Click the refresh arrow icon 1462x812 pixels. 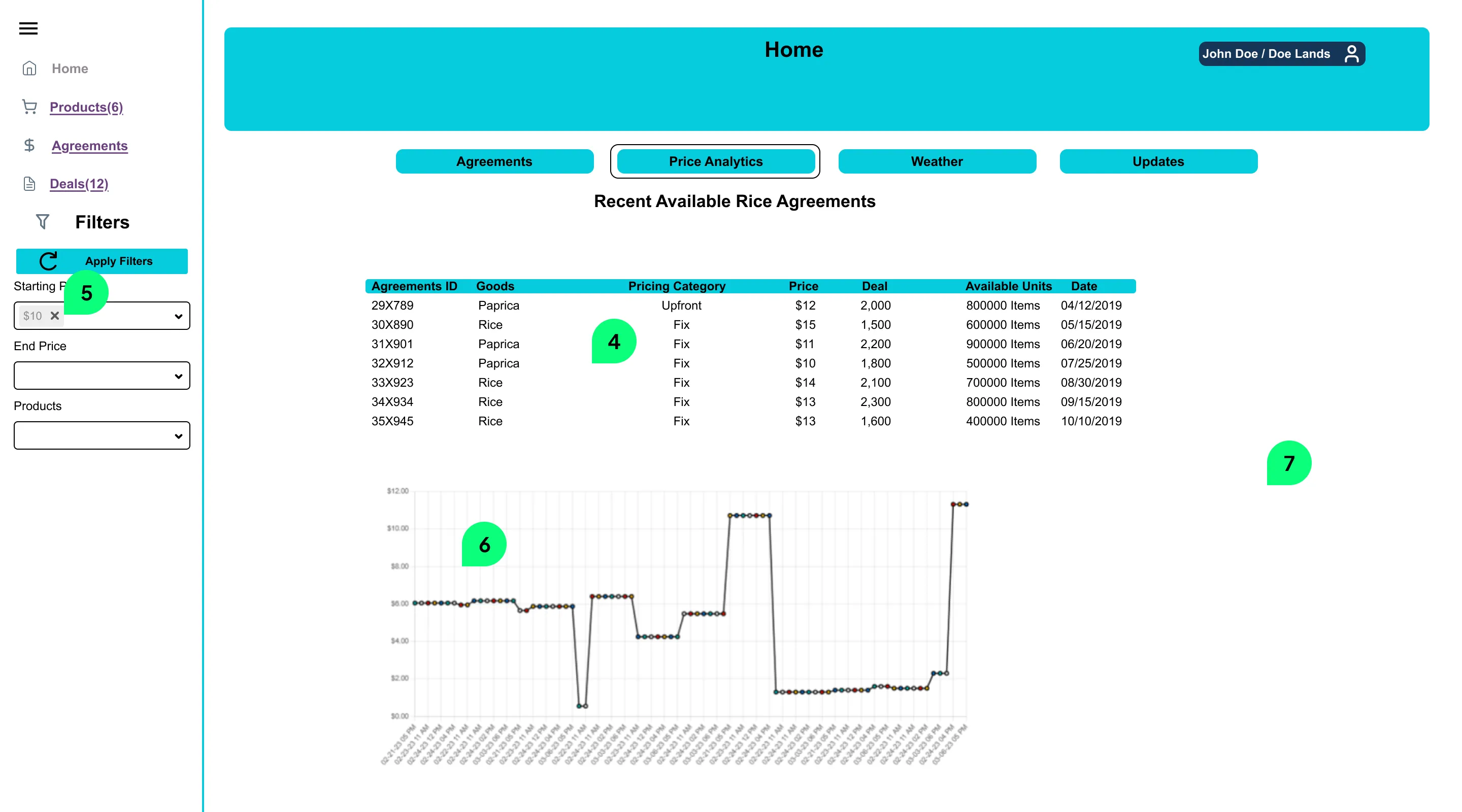point(49,261)
